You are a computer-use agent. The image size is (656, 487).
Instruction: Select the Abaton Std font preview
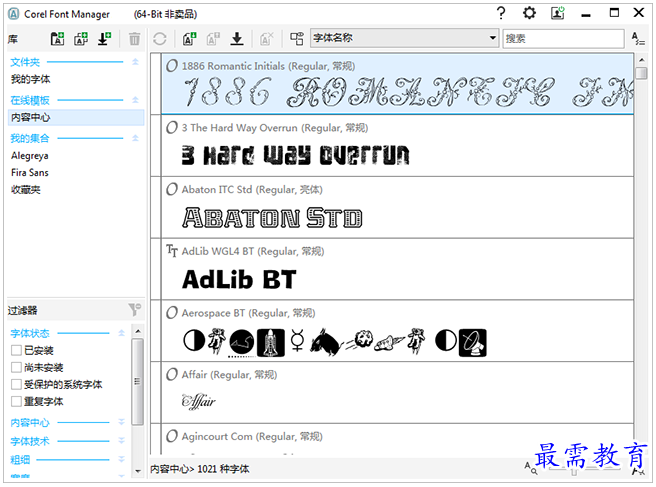272,218
